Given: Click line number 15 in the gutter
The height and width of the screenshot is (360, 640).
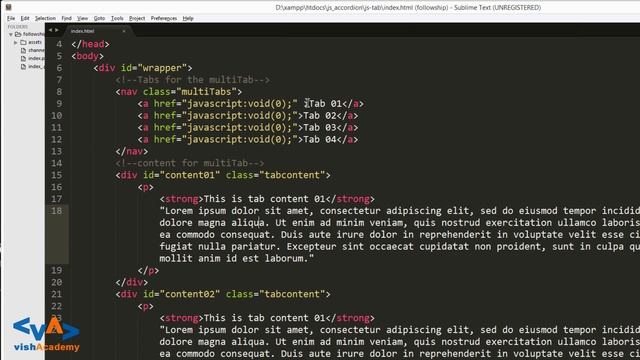Looking at the screenshot, I should click(57, 175).
